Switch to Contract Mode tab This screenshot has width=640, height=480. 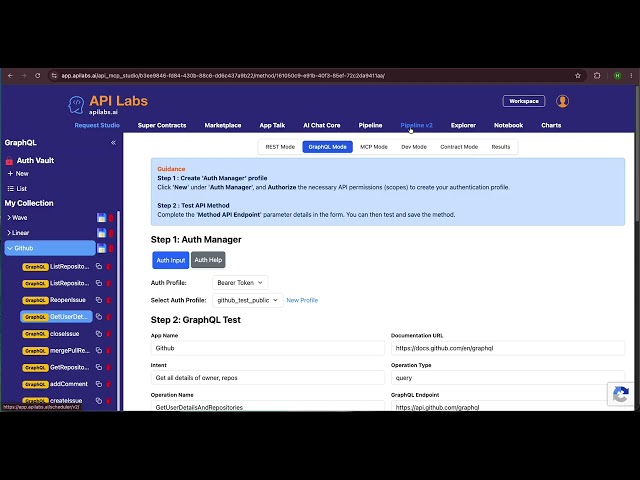459,147
